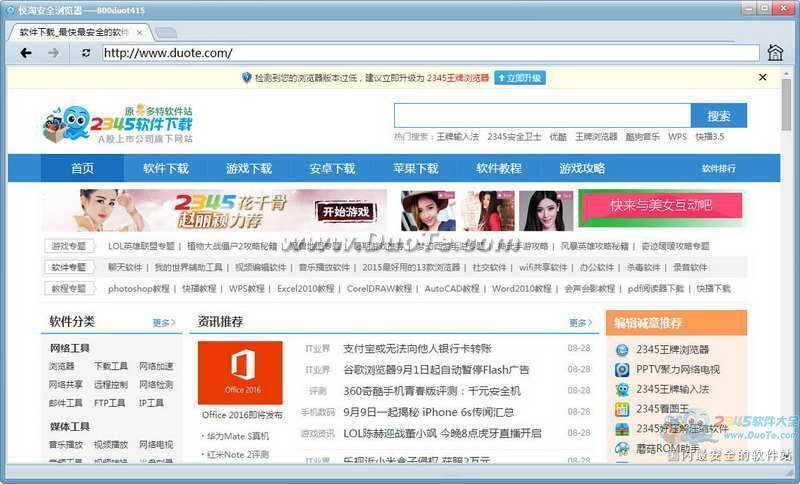Expand 更多 next to 软件分类
Viewport: 800px width, 484px height.
(x=163, y=323)
